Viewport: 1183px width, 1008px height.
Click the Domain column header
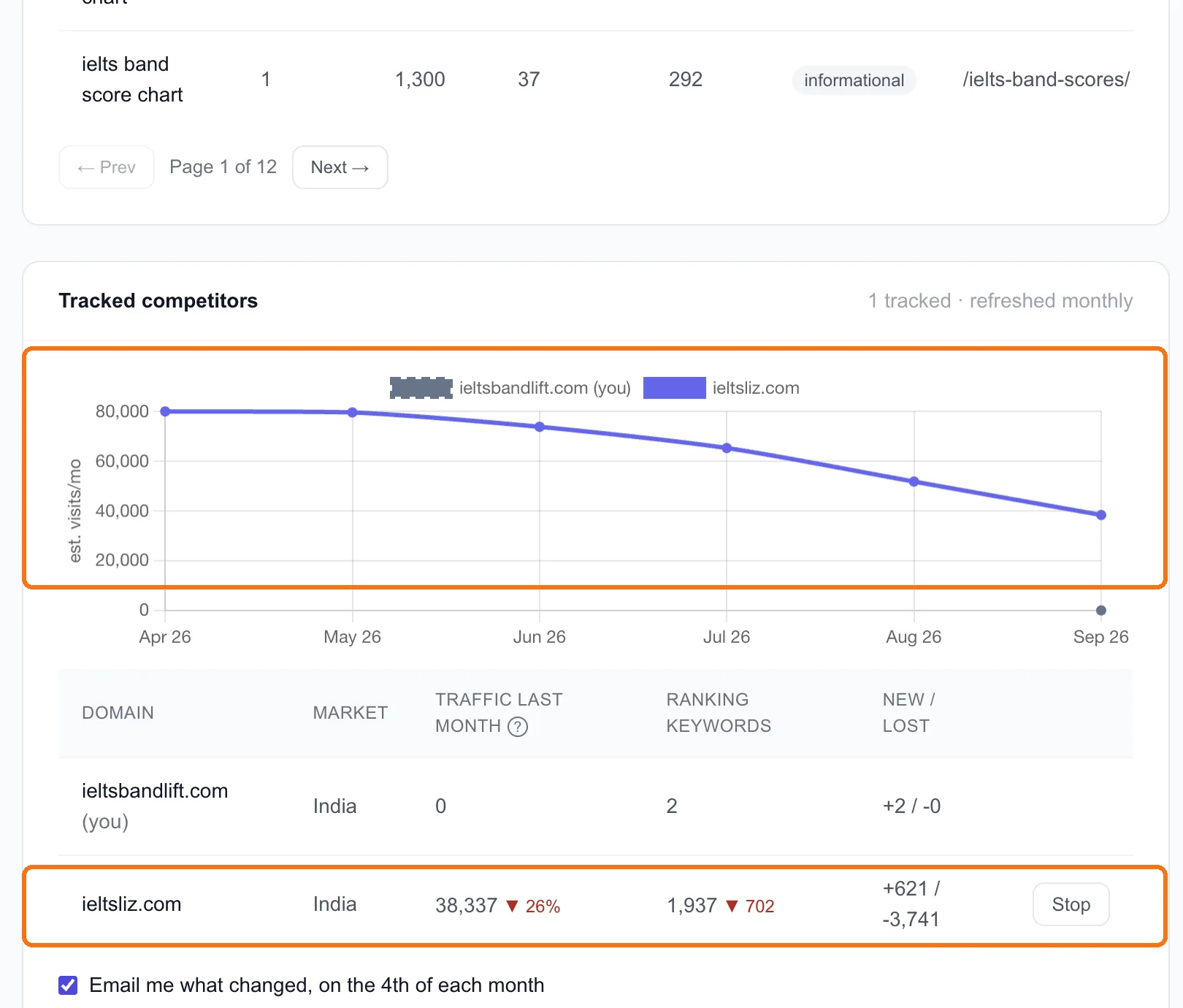(x=118, y=713)
